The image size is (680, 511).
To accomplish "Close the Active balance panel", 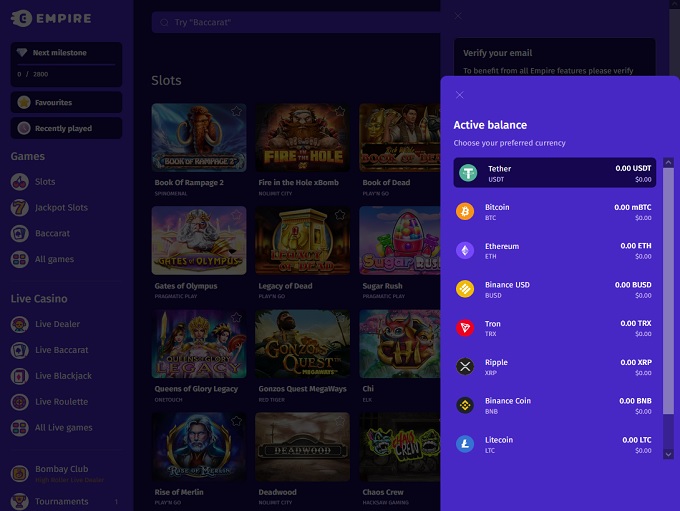I will pos(460,95).
